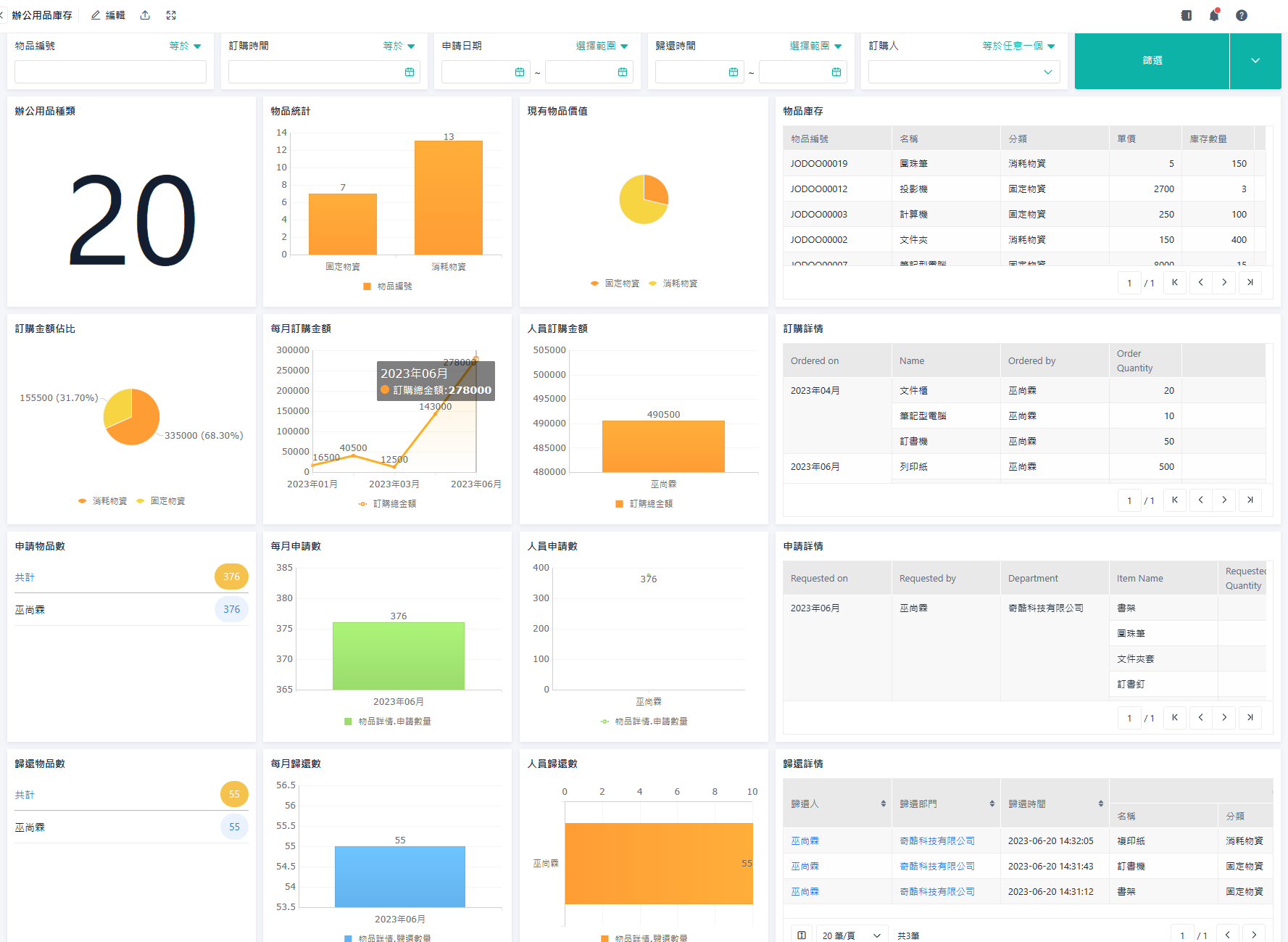Go to first page of 訂購詳情 table
The height and width of the screenshot is (942, 1288).
click(1175, 500)
